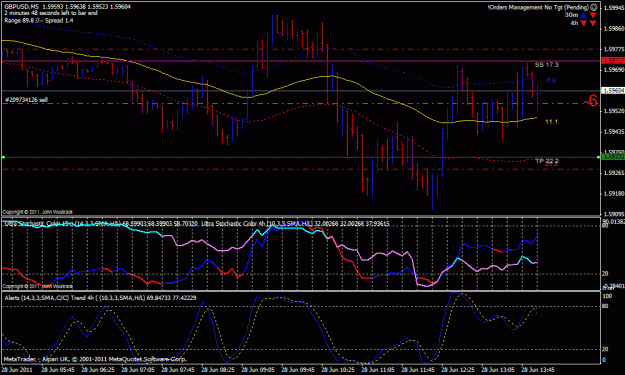Click the MetaTrader Alpari UK copyright line

point(95,359)
